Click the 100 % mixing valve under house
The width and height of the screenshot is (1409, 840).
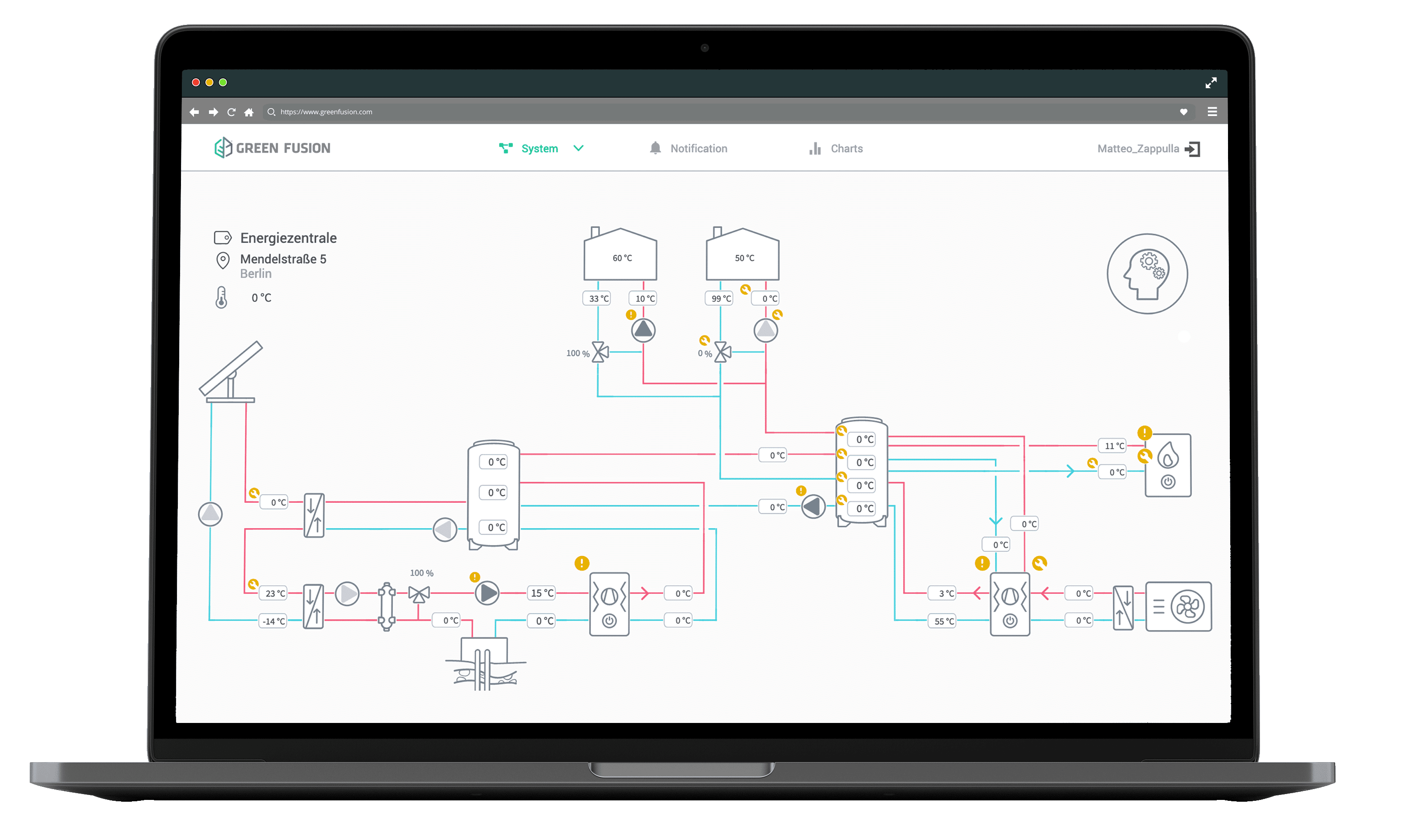(600, 352)
